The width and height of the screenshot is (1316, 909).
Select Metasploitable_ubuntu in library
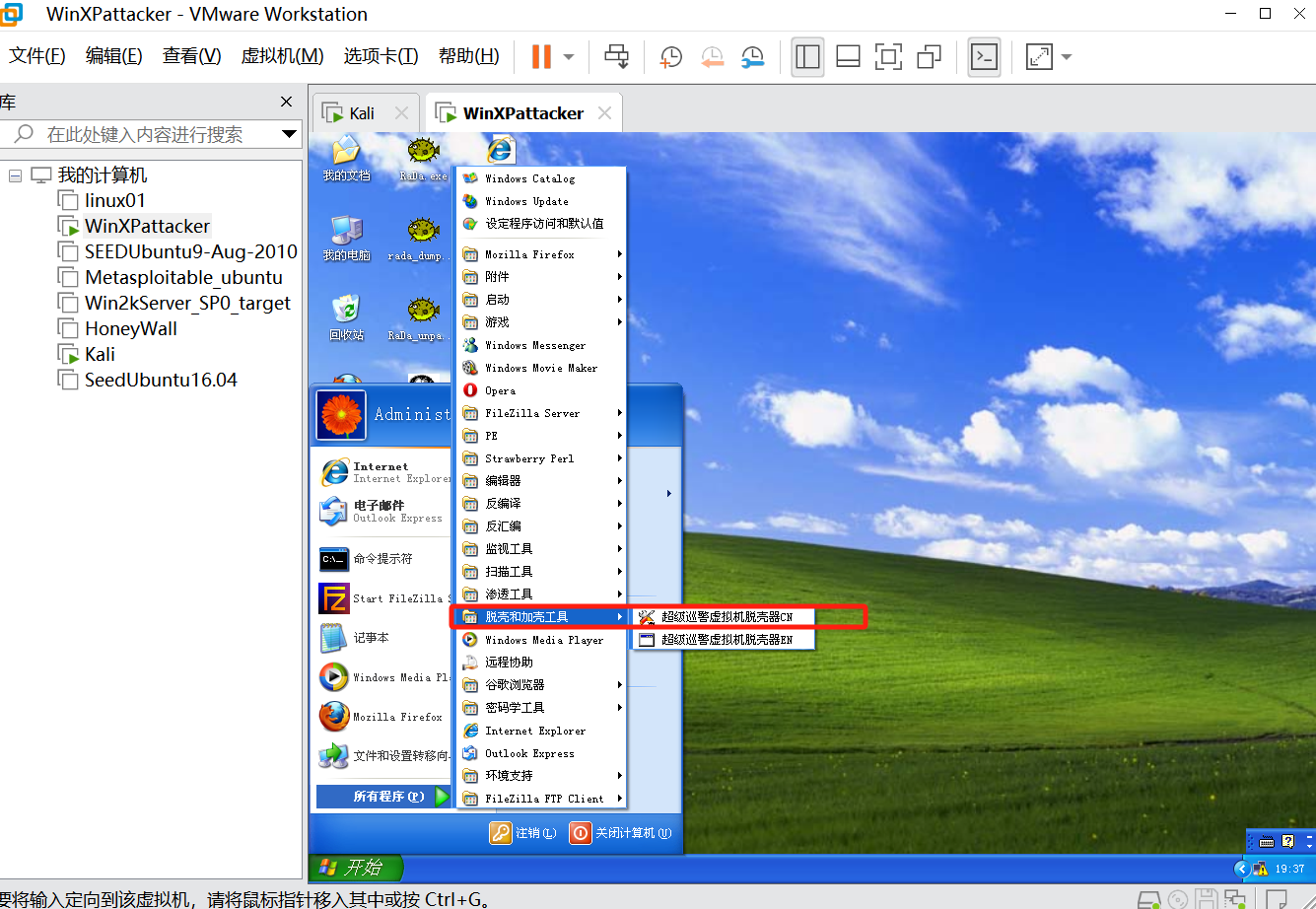183,277
